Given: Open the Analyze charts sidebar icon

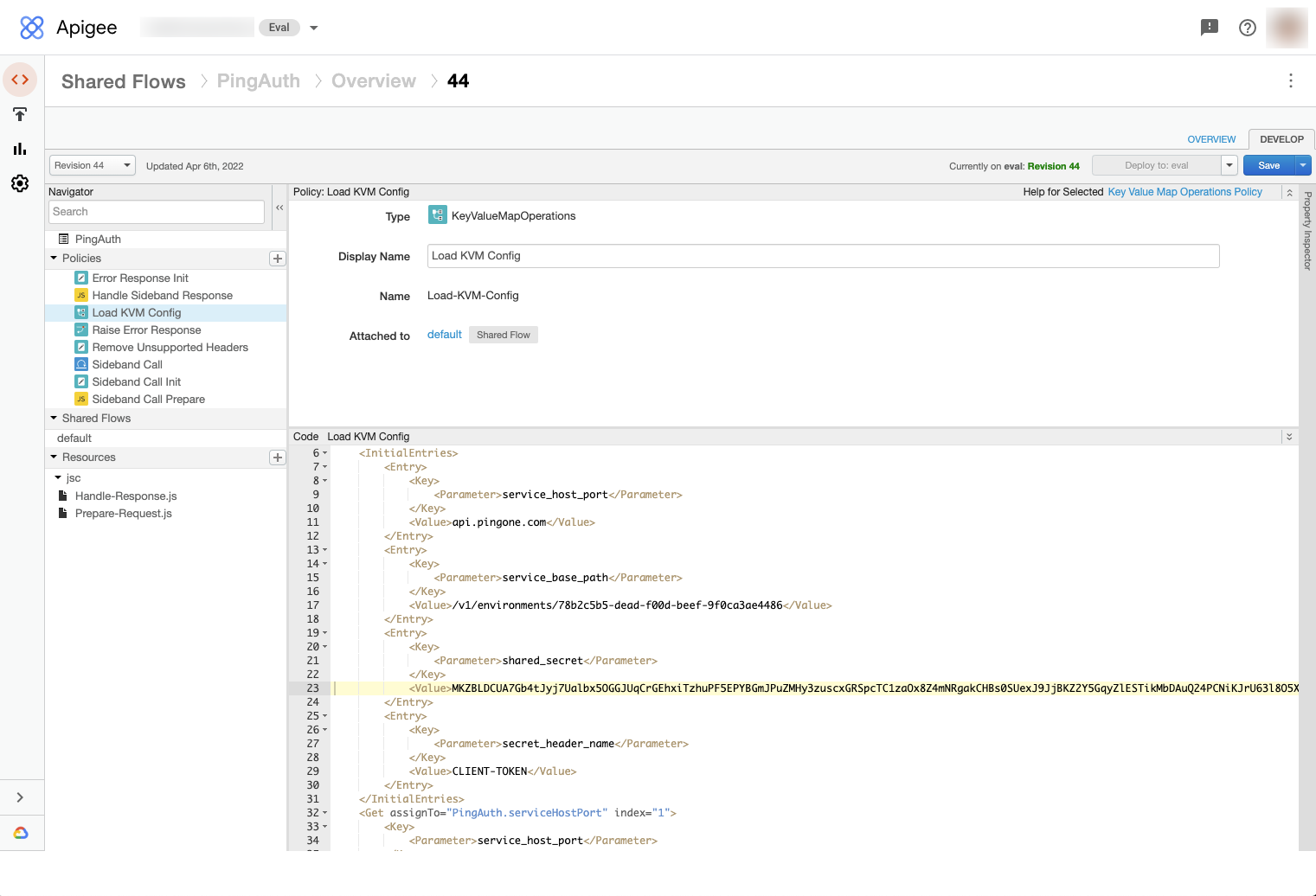Looking at the screenshot, I should pyautogui.click(x=20, y=149).
